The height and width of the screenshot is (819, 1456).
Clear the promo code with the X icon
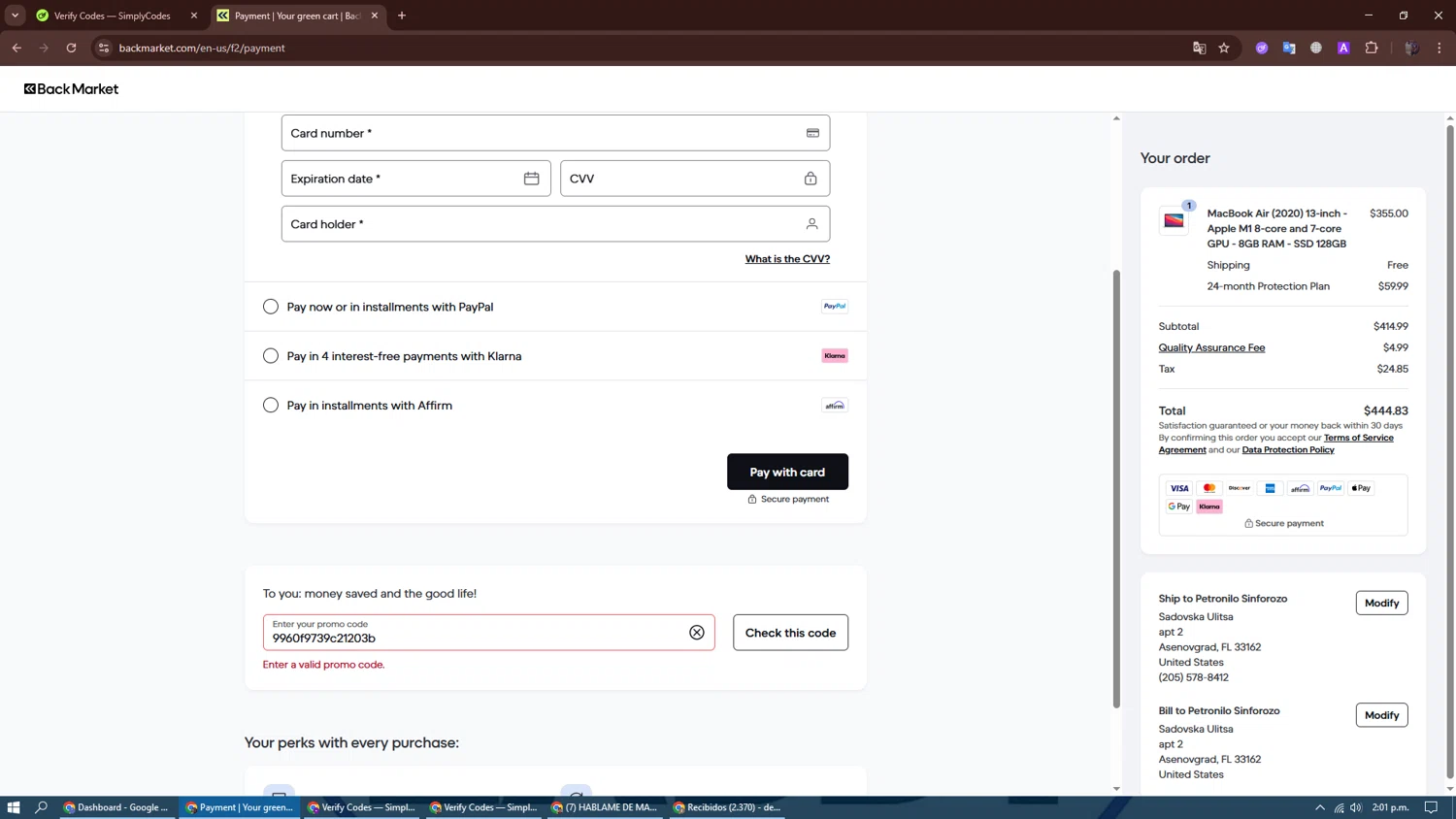pyautogui.click(x=697, y=633)
